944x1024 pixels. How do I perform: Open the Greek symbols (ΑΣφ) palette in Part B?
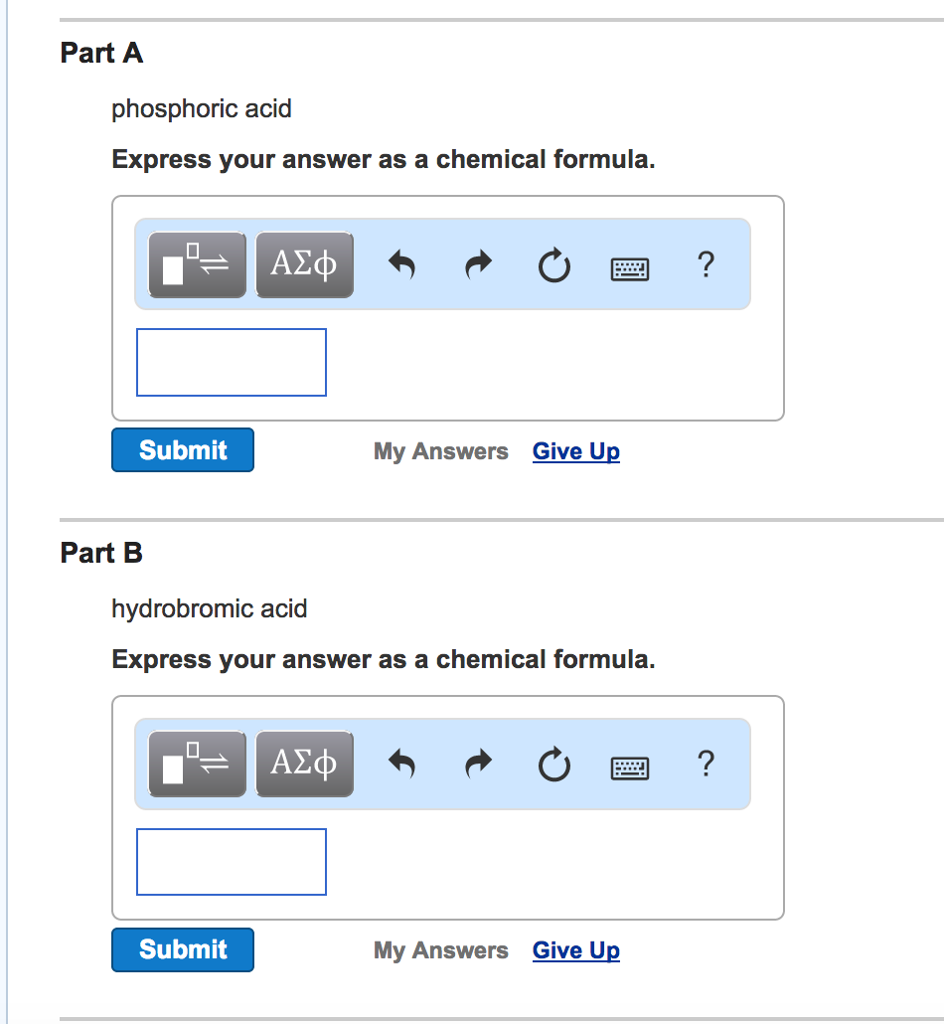pyautogui.click(x=304, y=763)
